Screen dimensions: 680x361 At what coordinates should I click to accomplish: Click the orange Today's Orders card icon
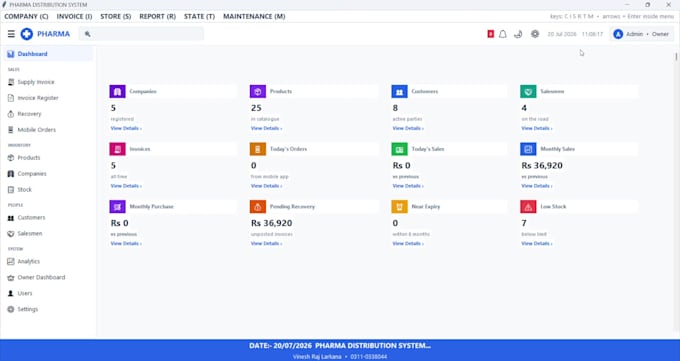pyautogui.click(x=258, y=149)
